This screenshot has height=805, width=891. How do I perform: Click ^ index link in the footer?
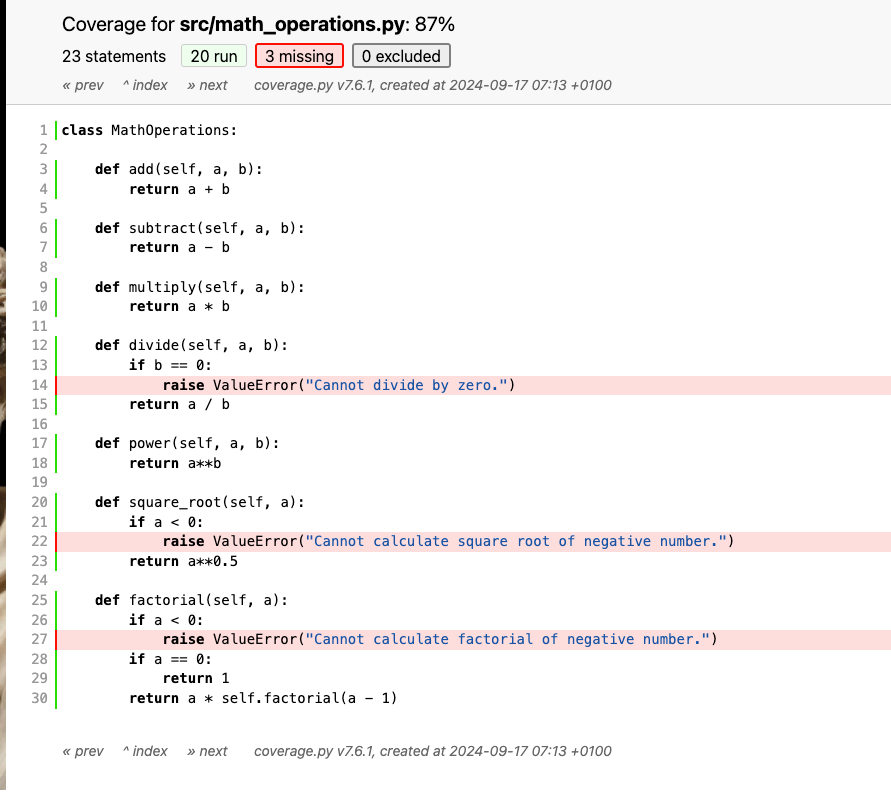pos(145,751)
